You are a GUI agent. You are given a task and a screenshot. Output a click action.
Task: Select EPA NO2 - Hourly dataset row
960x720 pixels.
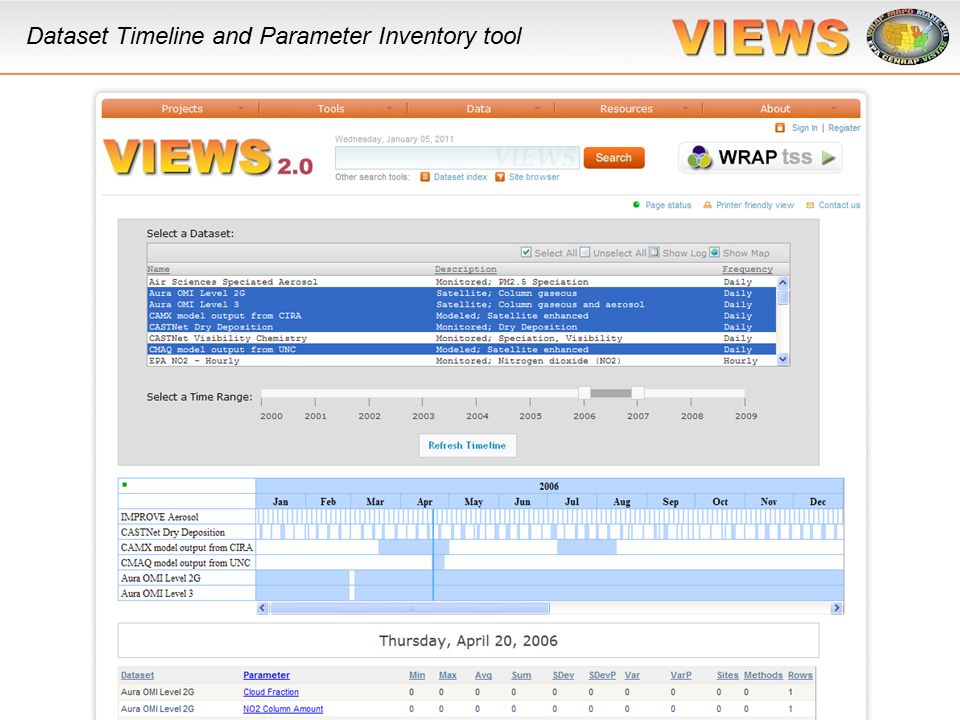point(462,361)
